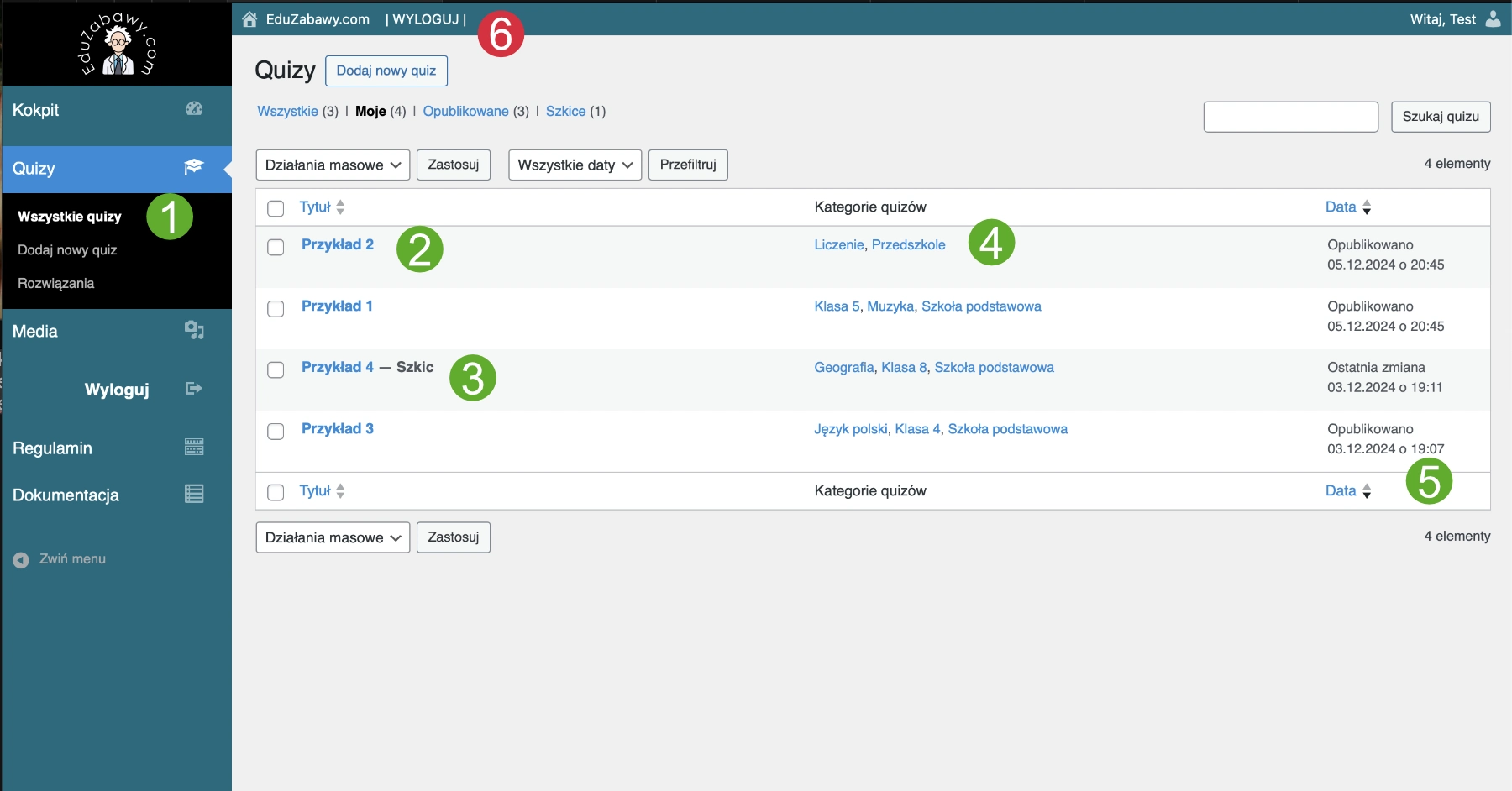Open Rozwiązania in the Quizy submenu

56,284
